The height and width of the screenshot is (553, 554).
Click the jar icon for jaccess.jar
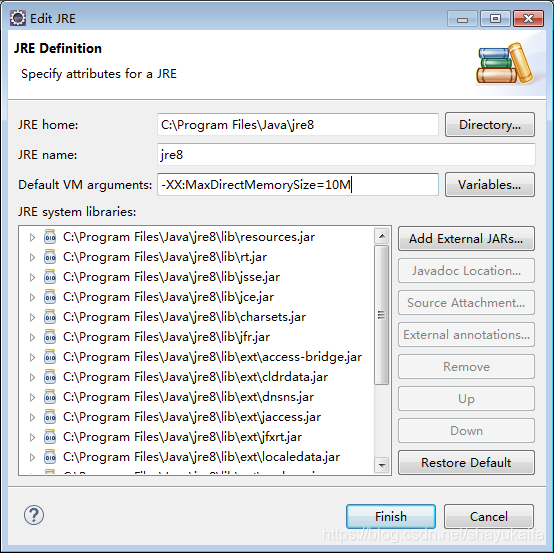[50, 417]
